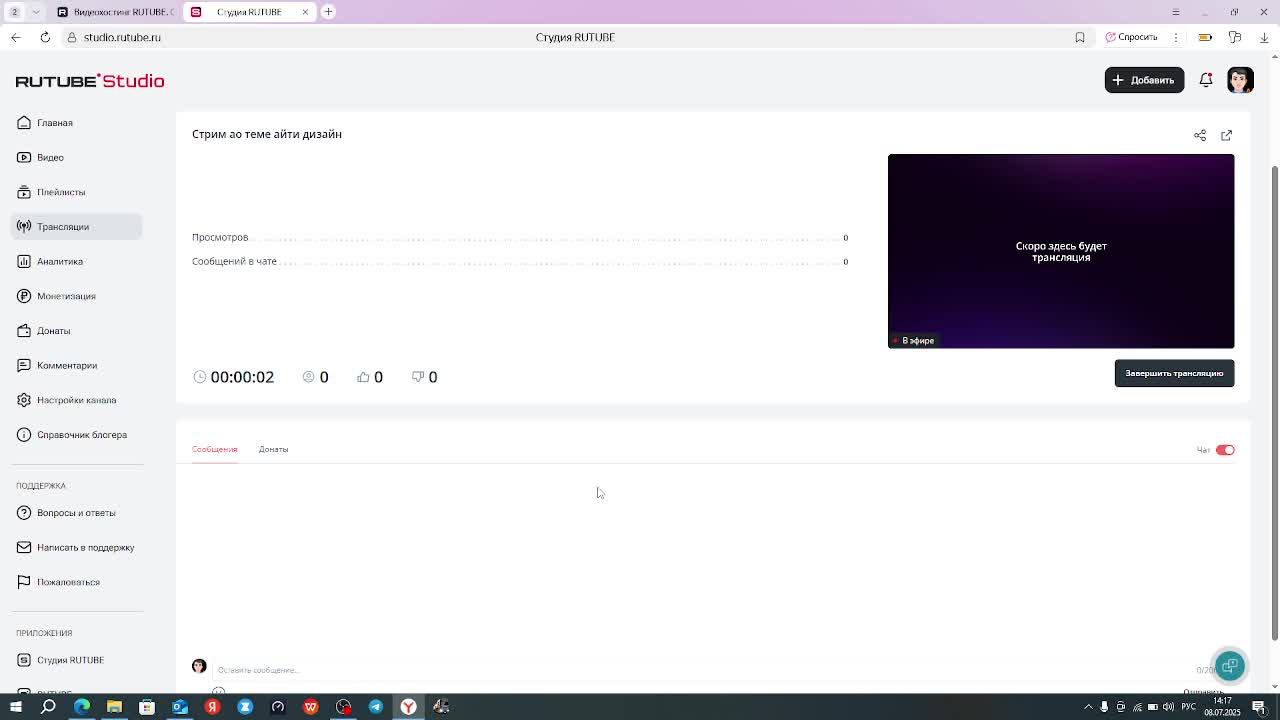This screenshot has height=720, width=1280.
Task: Open the Добавить menu
Action: click(1144, 80)
